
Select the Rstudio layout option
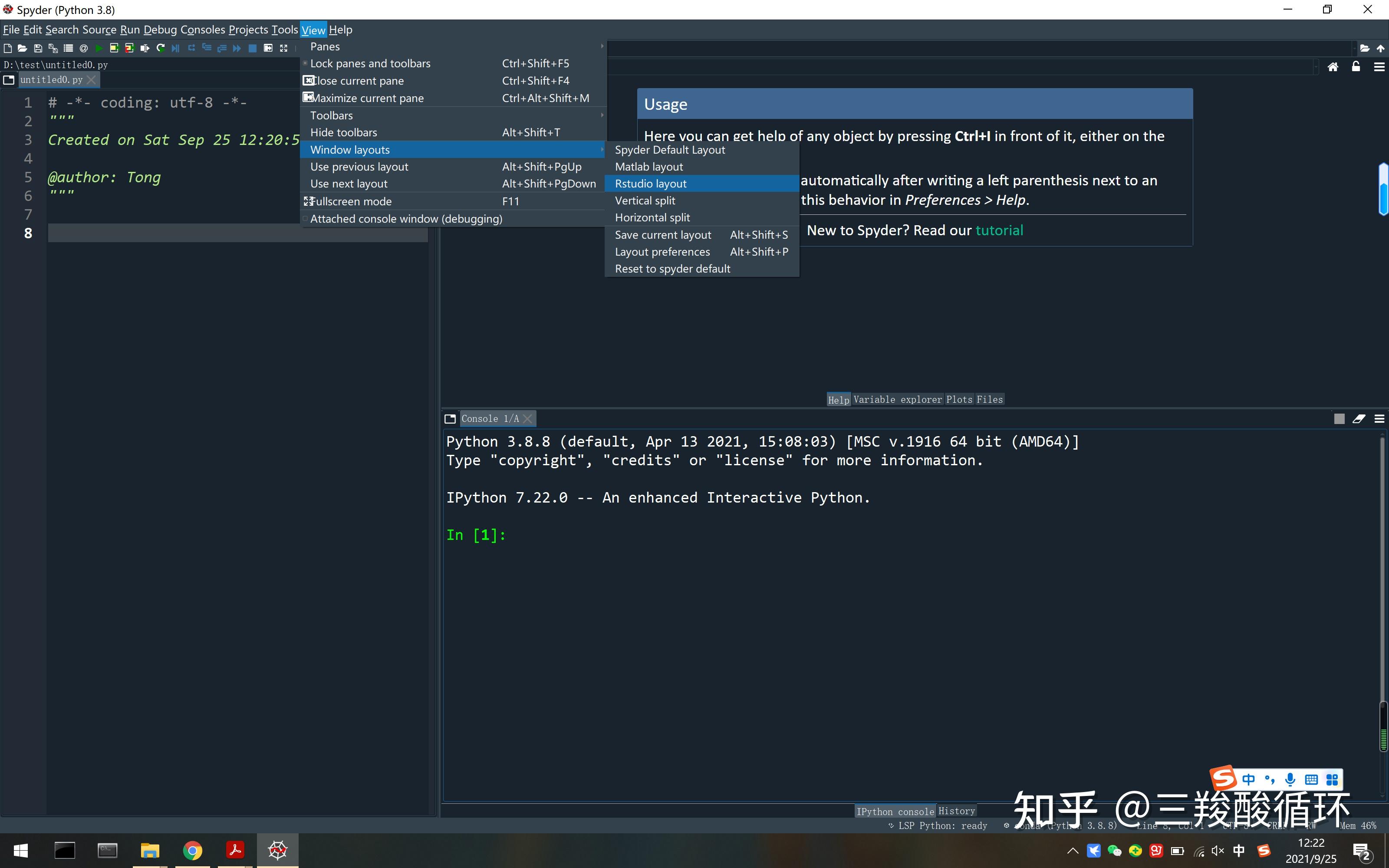click(x=650, y=183)
